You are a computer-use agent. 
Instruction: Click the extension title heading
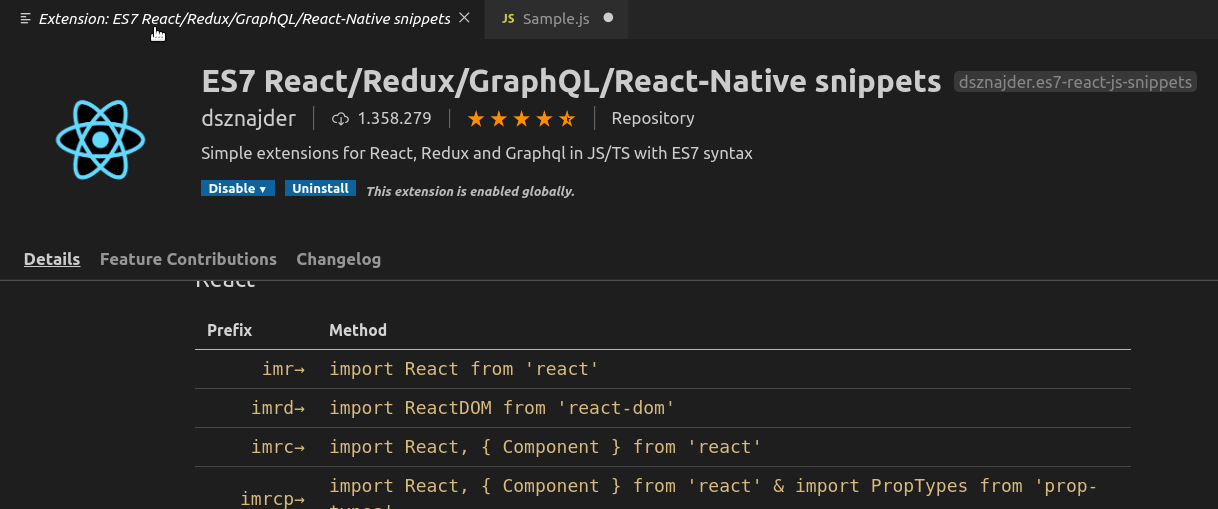571,81
